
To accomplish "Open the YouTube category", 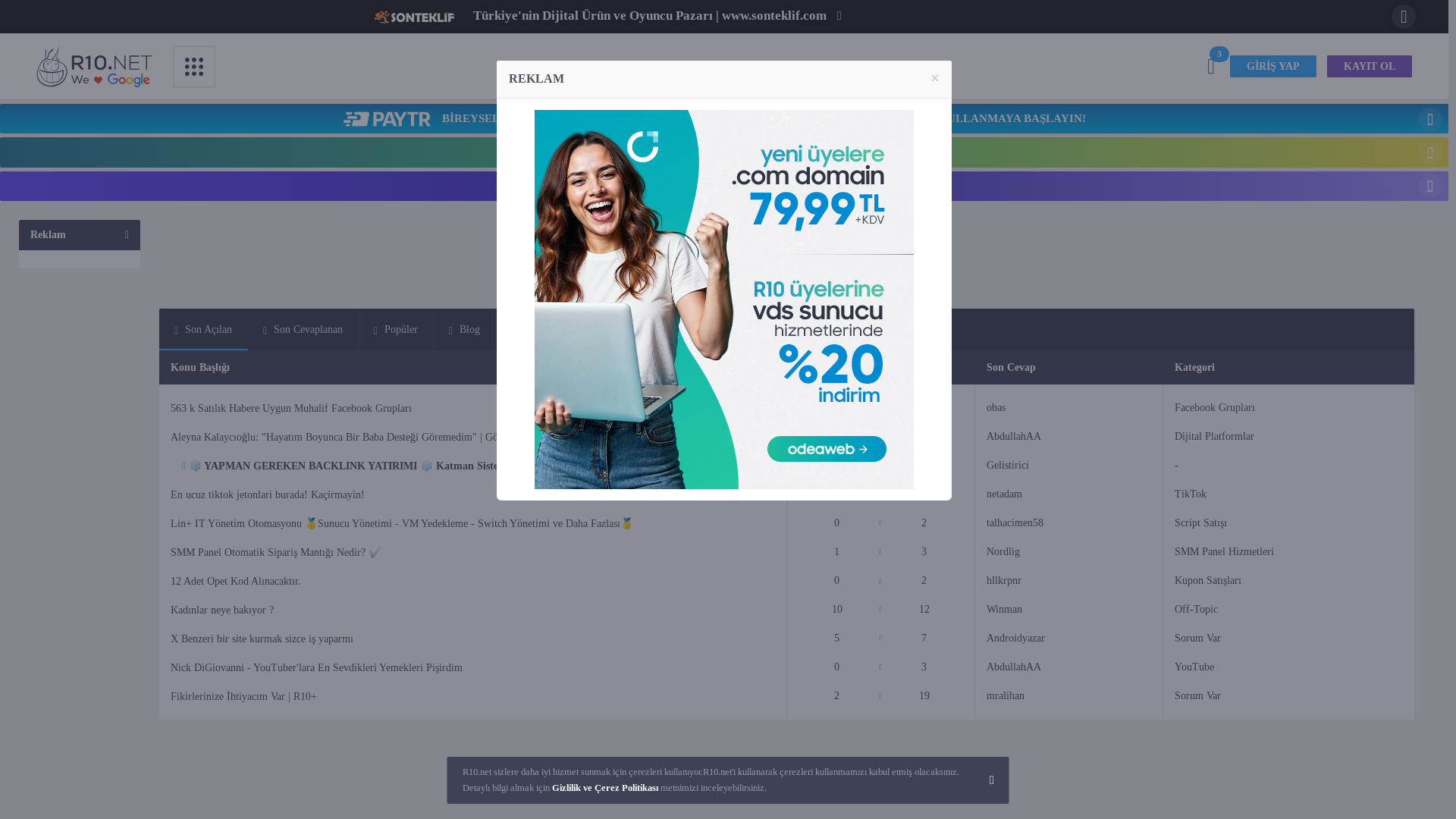I will tap(1194, 667).
